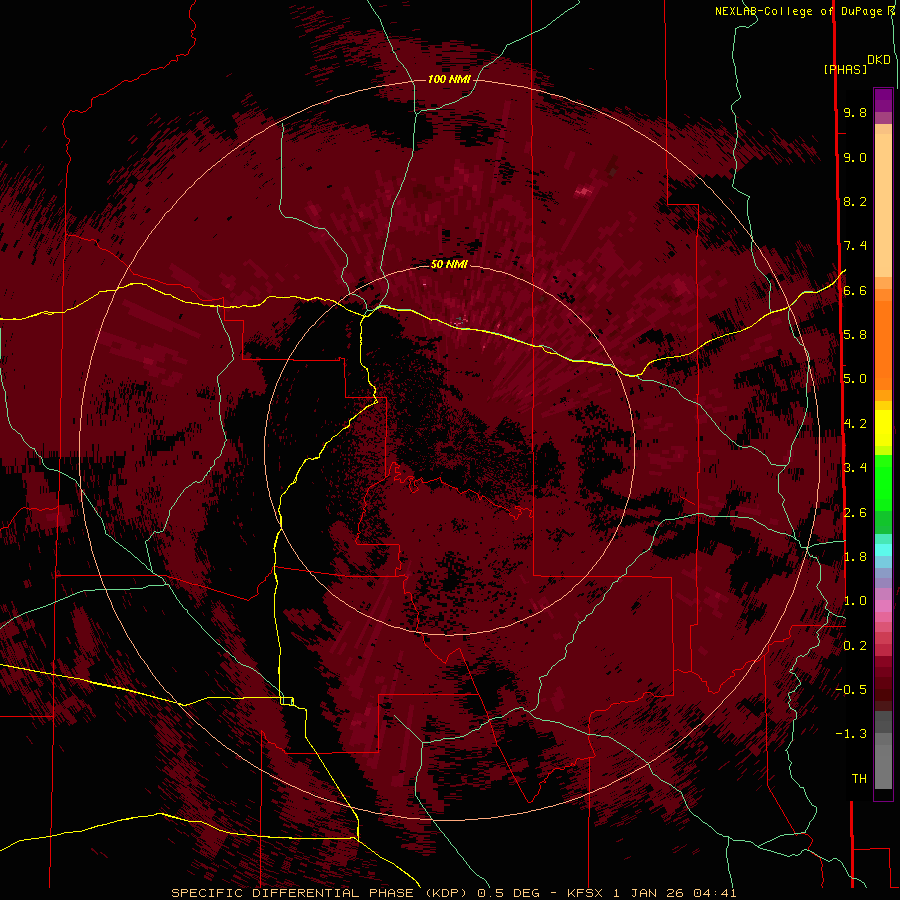Click the NEXLAB-College of DuPage header text
The width and height of the screenshot is (900, 900).
pos(798,11)
